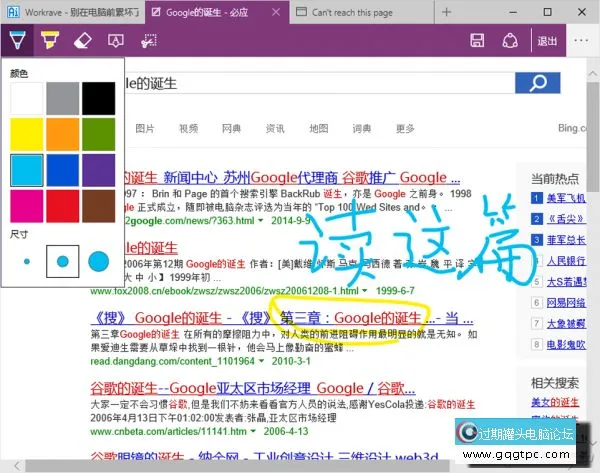This screenshot has height=473, width=600.
Task: Select the Pen tool in web note toolbar
Action: click(17, 40)
